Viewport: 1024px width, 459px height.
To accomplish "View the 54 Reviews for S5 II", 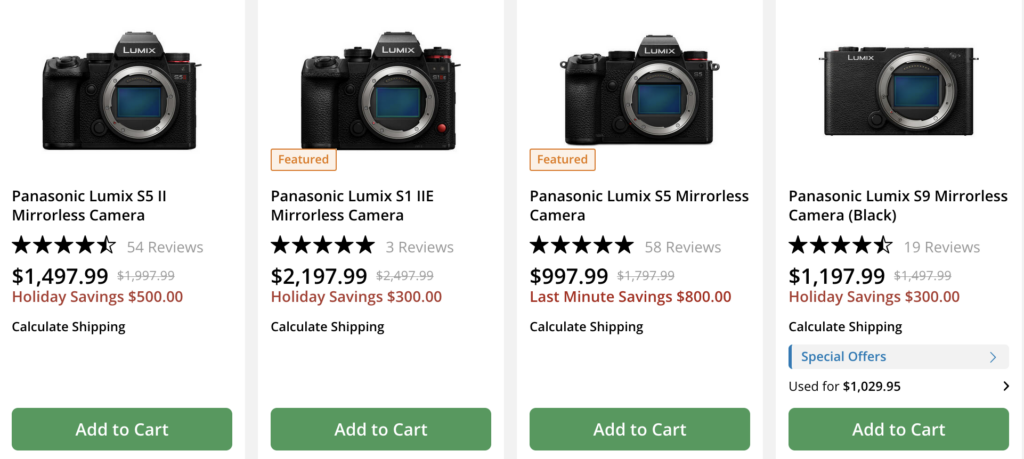I will [165, 247].
